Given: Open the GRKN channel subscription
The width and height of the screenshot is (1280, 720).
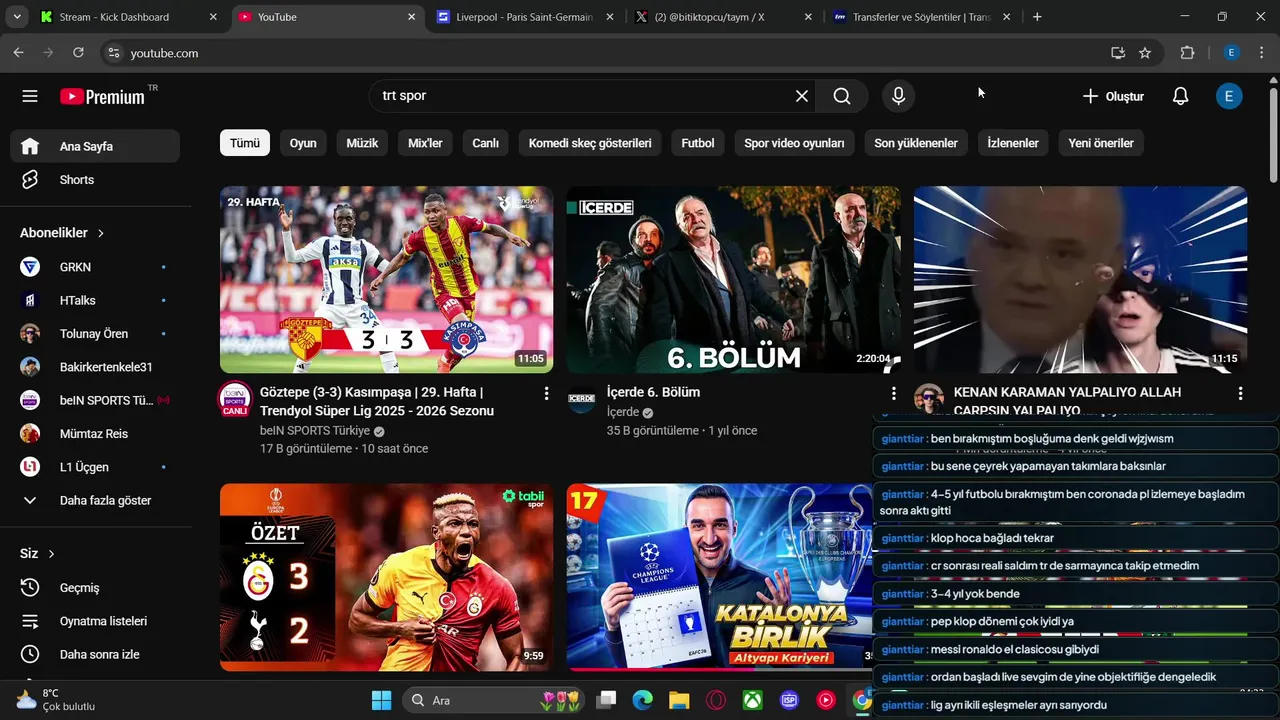Looking at the screenshot, I should tap(96, 267).
